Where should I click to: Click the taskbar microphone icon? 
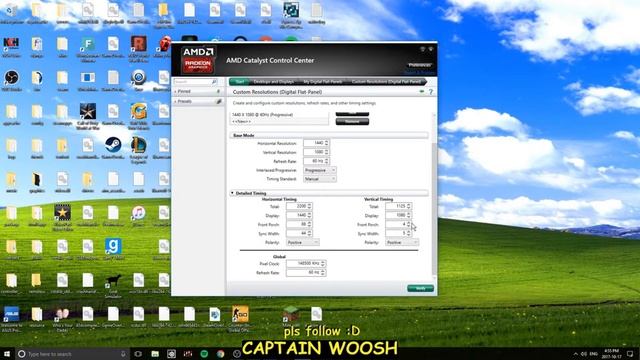[123, 354]
